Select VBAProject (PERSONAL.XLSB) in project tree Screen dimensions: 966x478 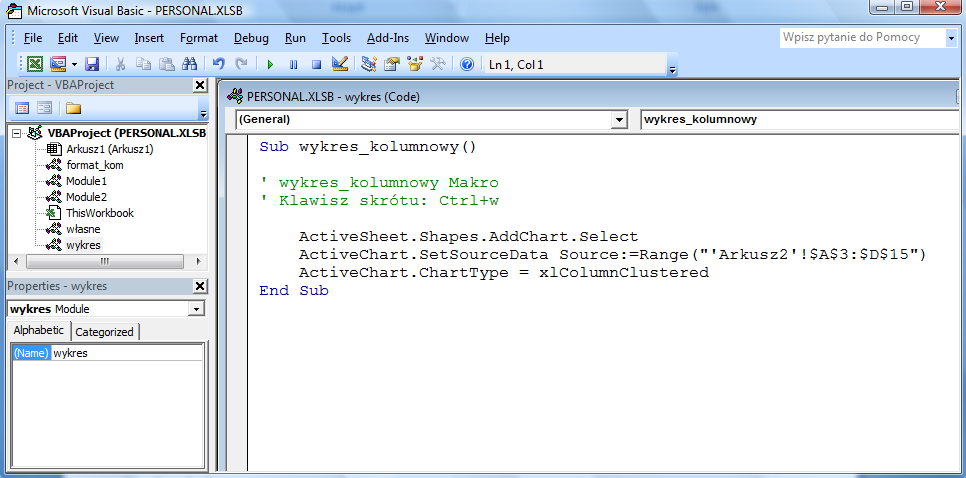point(126,133)
